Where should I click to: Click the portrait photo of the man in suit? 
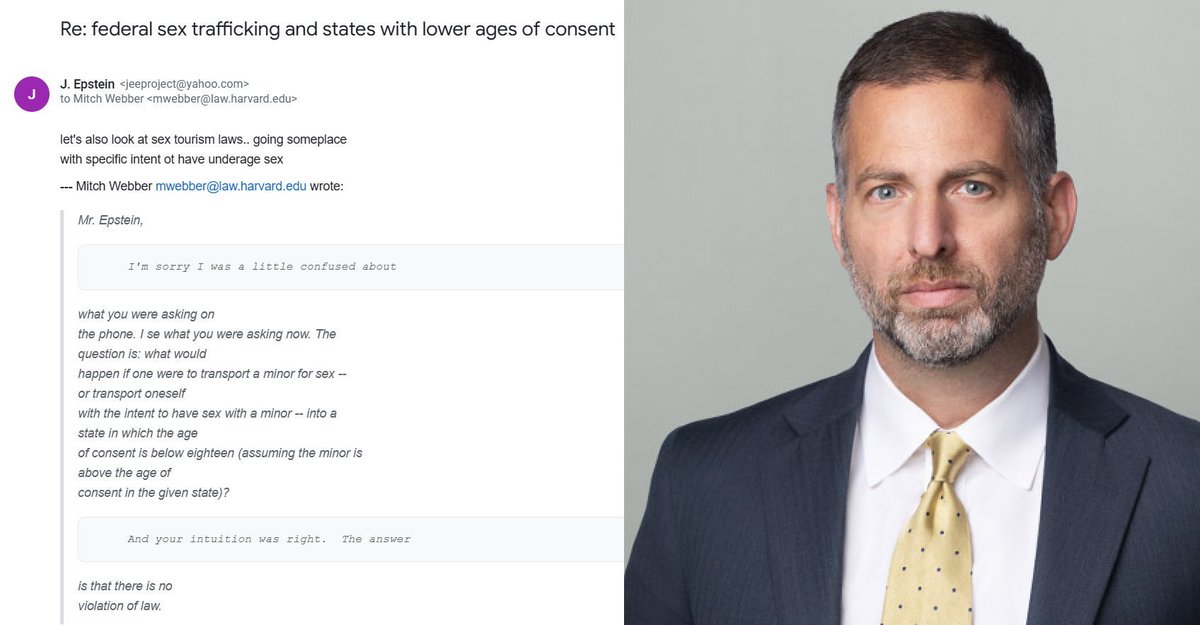[911, 312]
